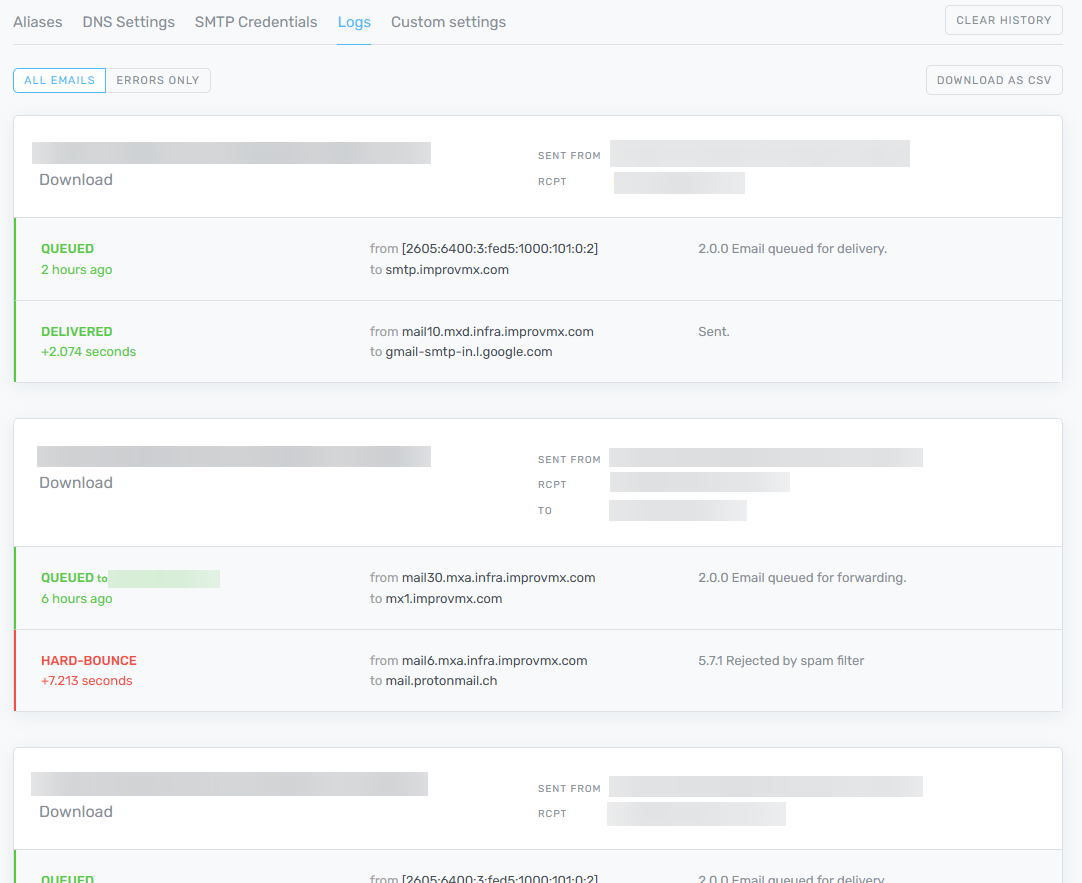Download the email in the topmost log card
Viewport: 1082px width, 883px height.
[76, 180]
